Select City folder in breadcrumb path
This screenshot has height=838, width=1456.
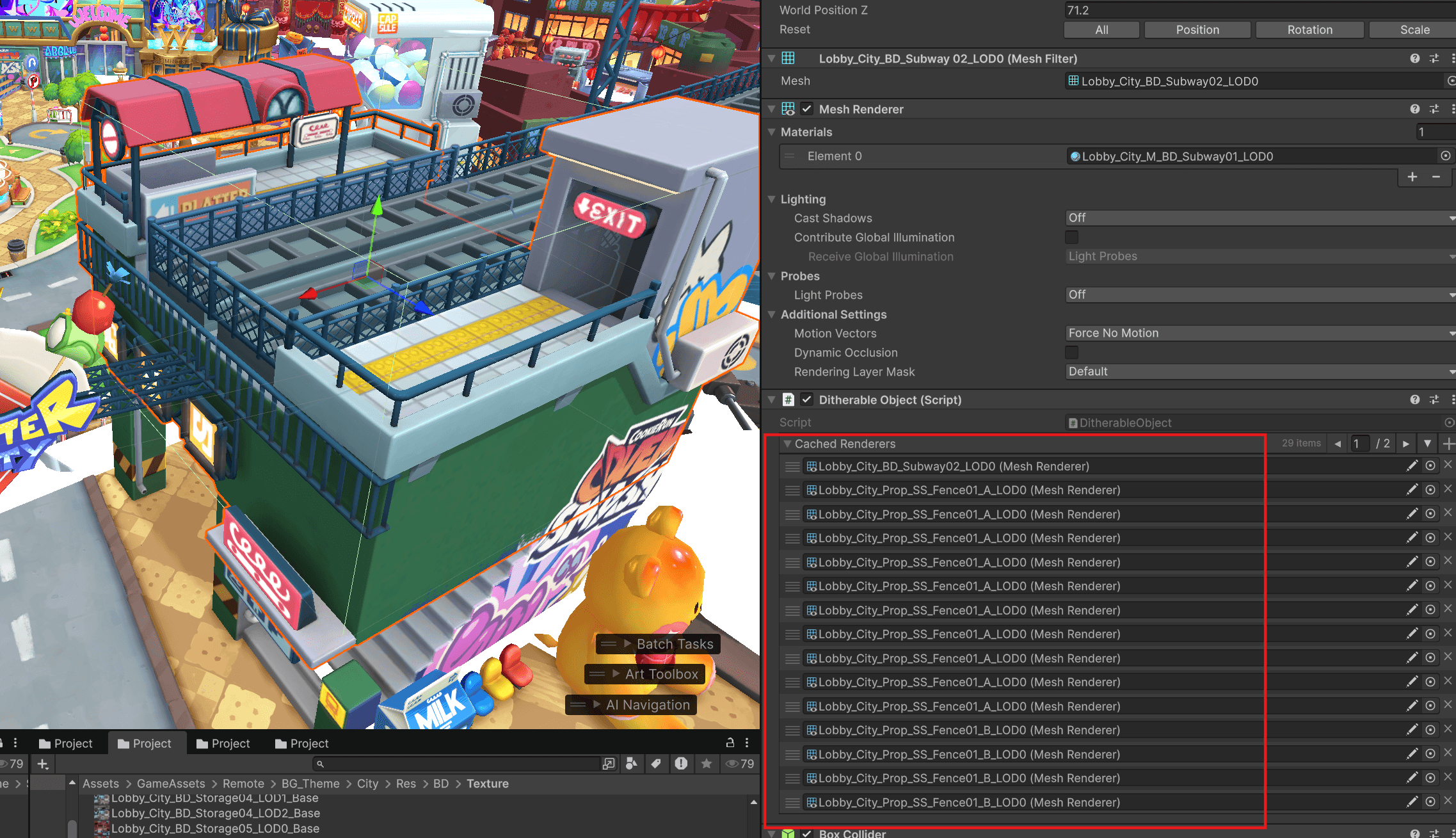[x=367, y=784]
